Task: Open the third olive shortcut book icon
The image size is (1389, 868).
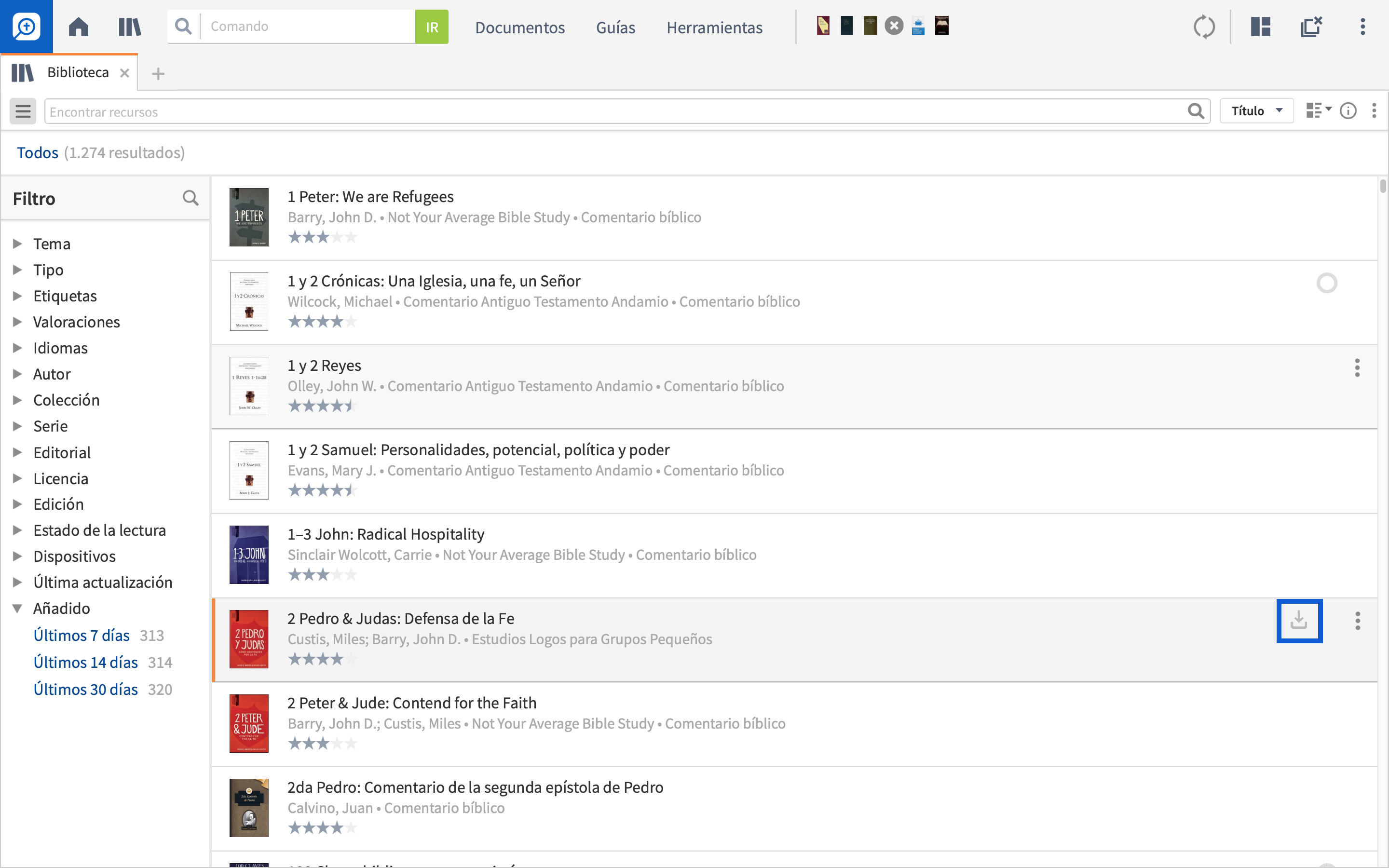Action: (870, 26)
